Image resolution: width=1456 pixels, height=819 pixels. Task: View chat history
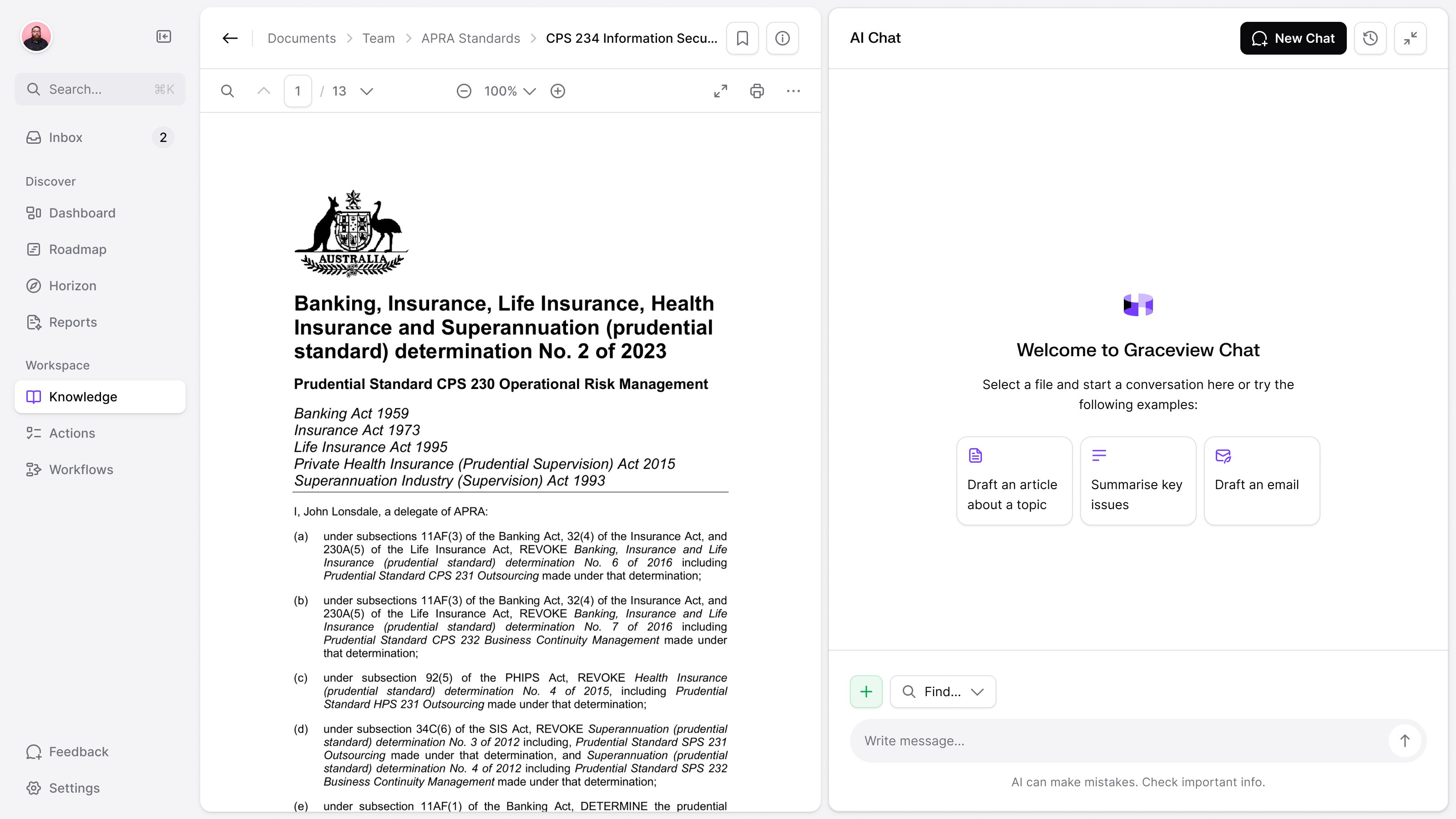[1370, 38]
